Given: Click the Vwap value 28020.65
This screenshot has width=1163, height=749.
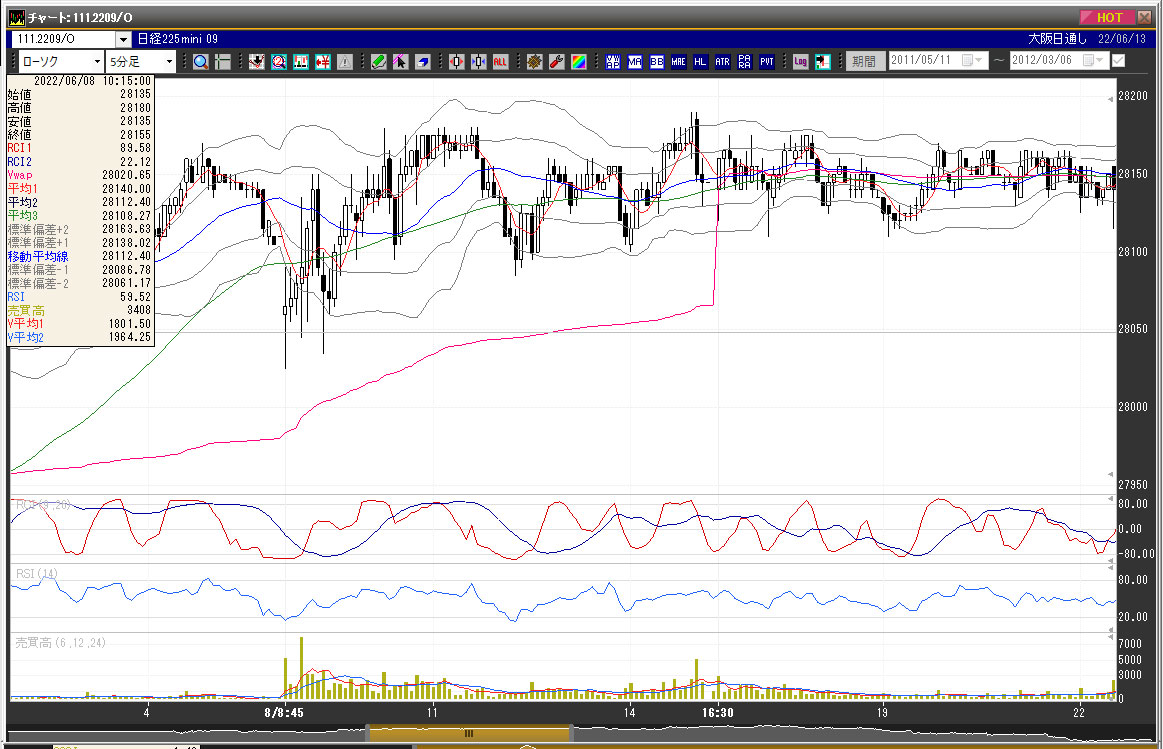Looking at the screenshot, I should click(x=126, y=175).
